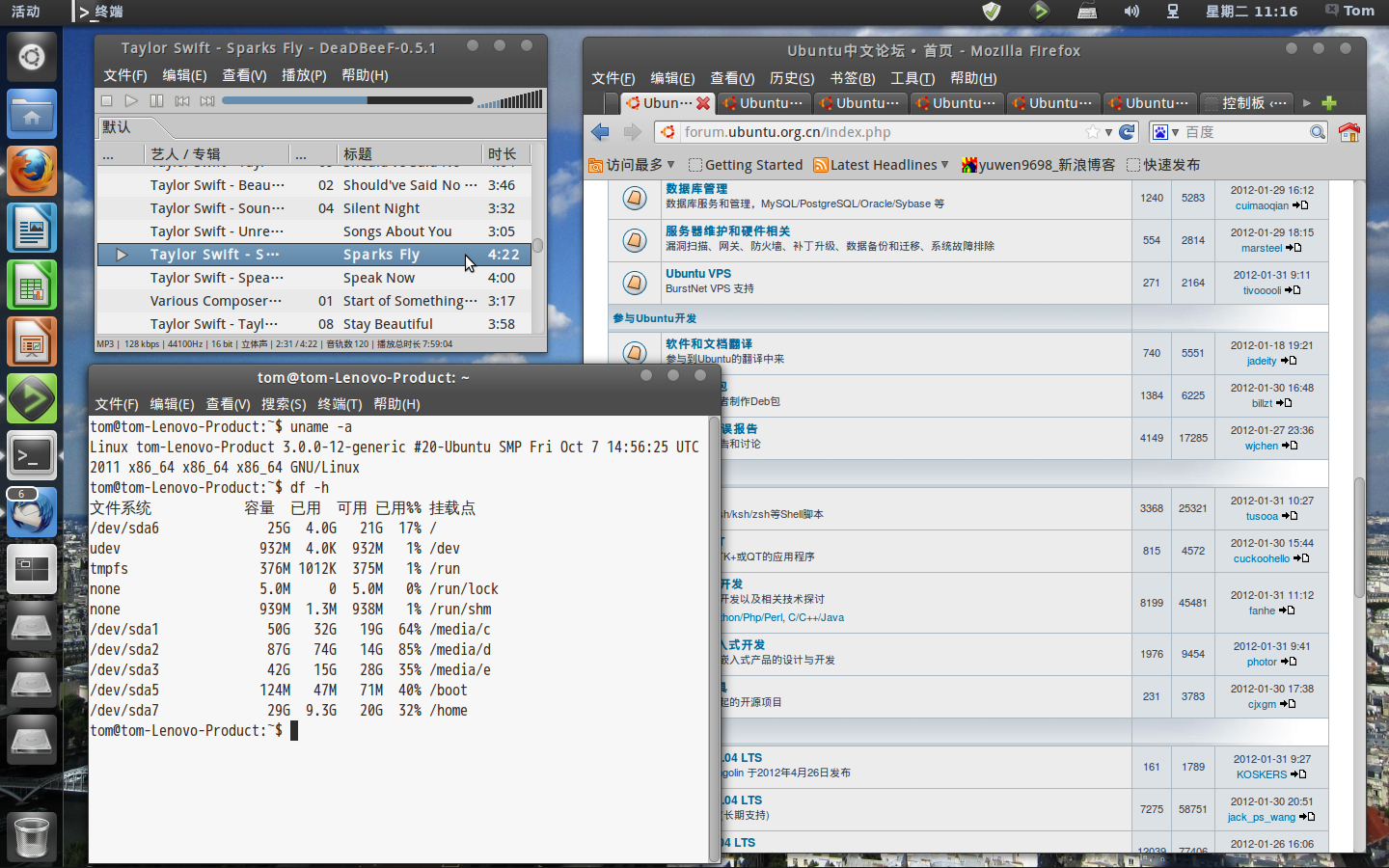Screen dimensions: 1389x868
Task: View latest post icon beside cuimaoqian
Action: coord(1300,205)
